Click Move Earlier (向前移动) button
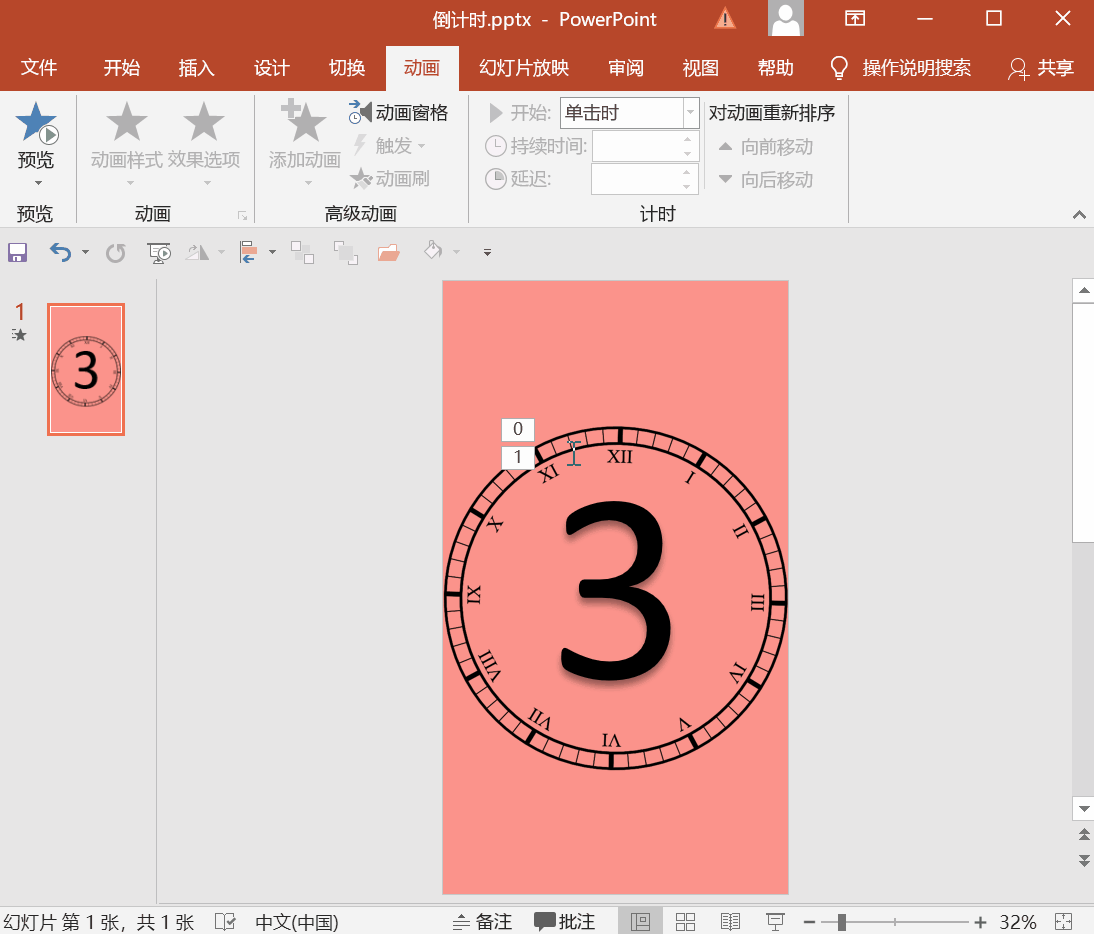 pyautogui.click(x=766, y=146)
